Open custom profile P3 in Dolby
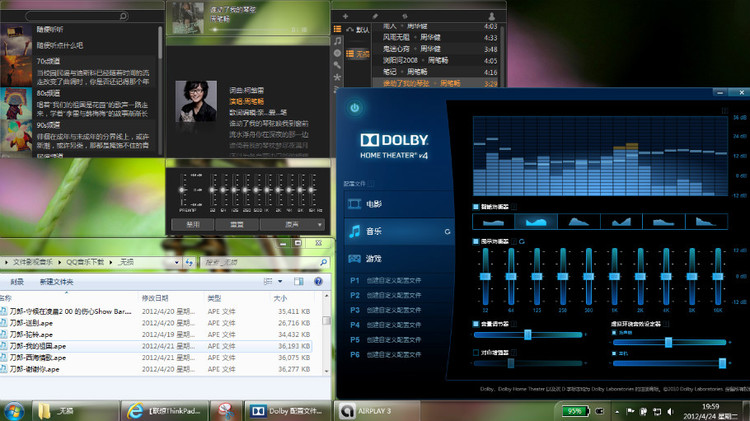The width and height of the screenshot is (750, 421). [386, 310]
